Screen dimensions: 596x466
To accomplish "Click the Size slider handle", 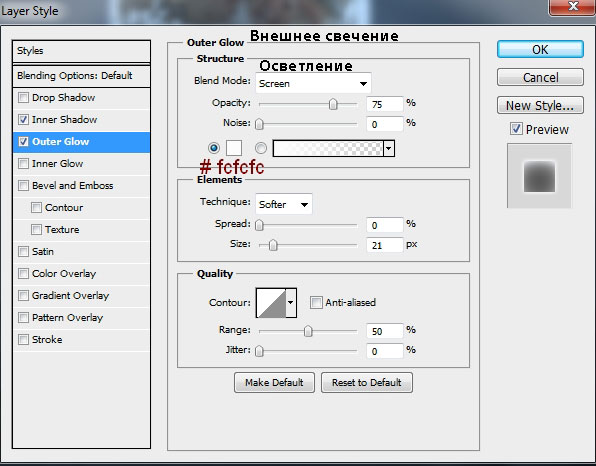I will (273, 245).
